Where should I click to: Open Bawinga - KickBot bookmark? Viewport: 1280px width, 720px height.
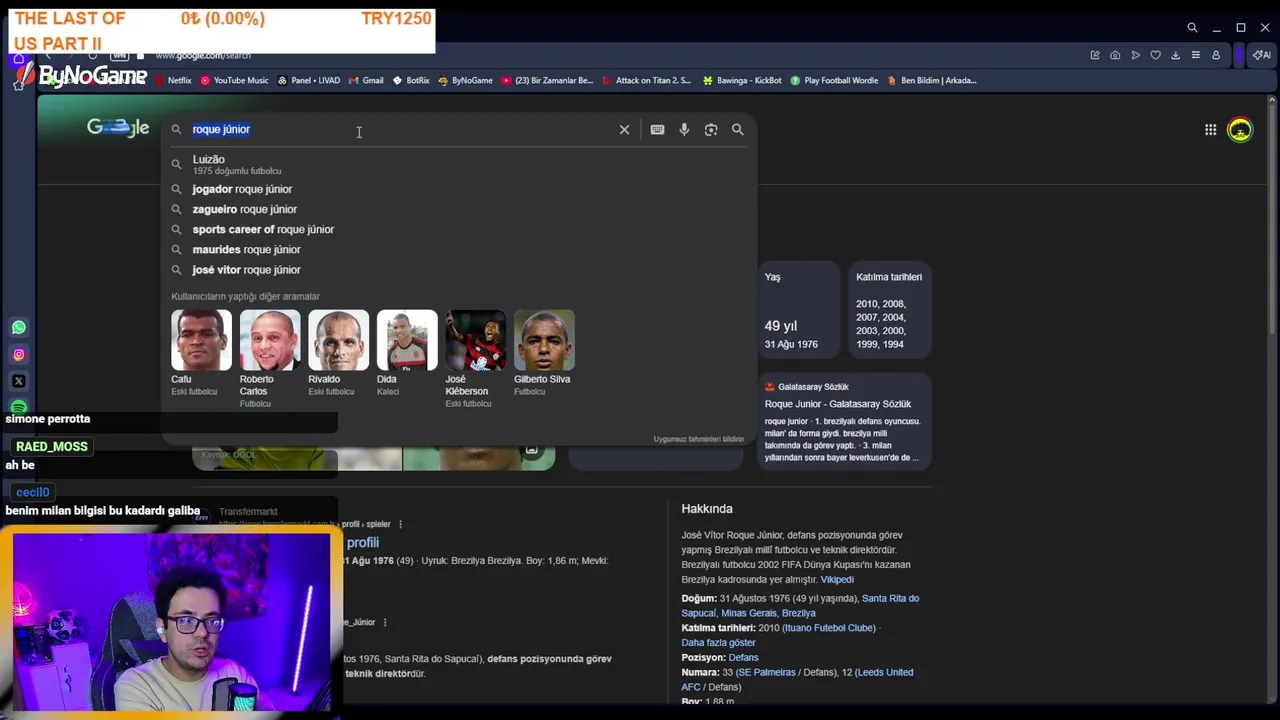[742, 80]
